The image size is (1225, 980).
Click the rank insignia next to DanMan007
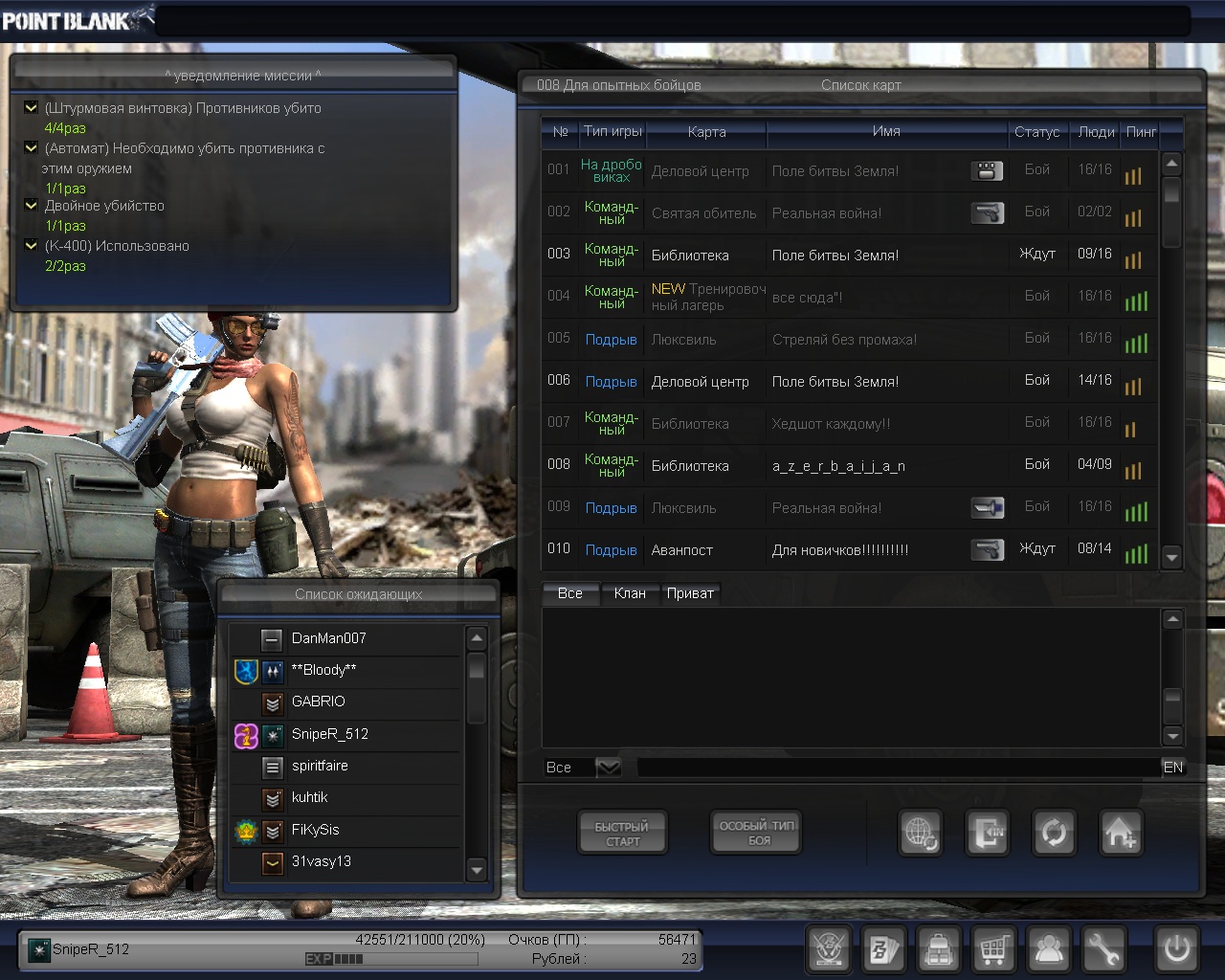coord(273,639)
